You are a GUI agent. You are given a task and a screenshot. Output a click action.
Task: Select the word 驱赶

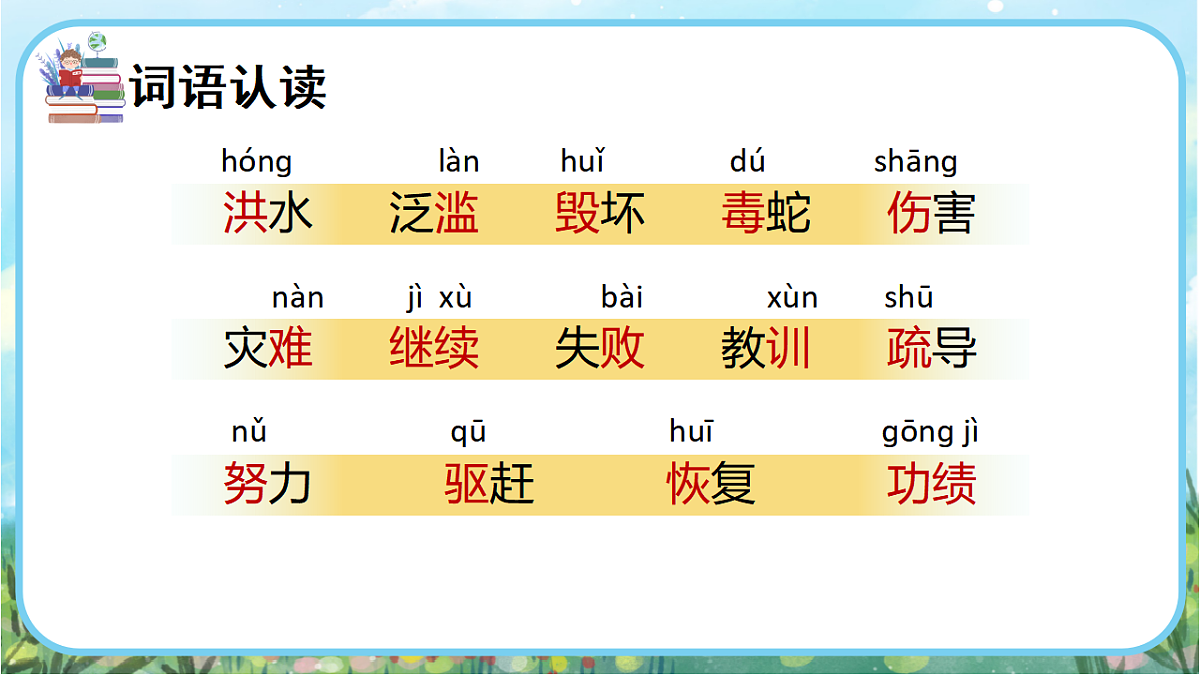pyautogui.click(x=489, y=485)
